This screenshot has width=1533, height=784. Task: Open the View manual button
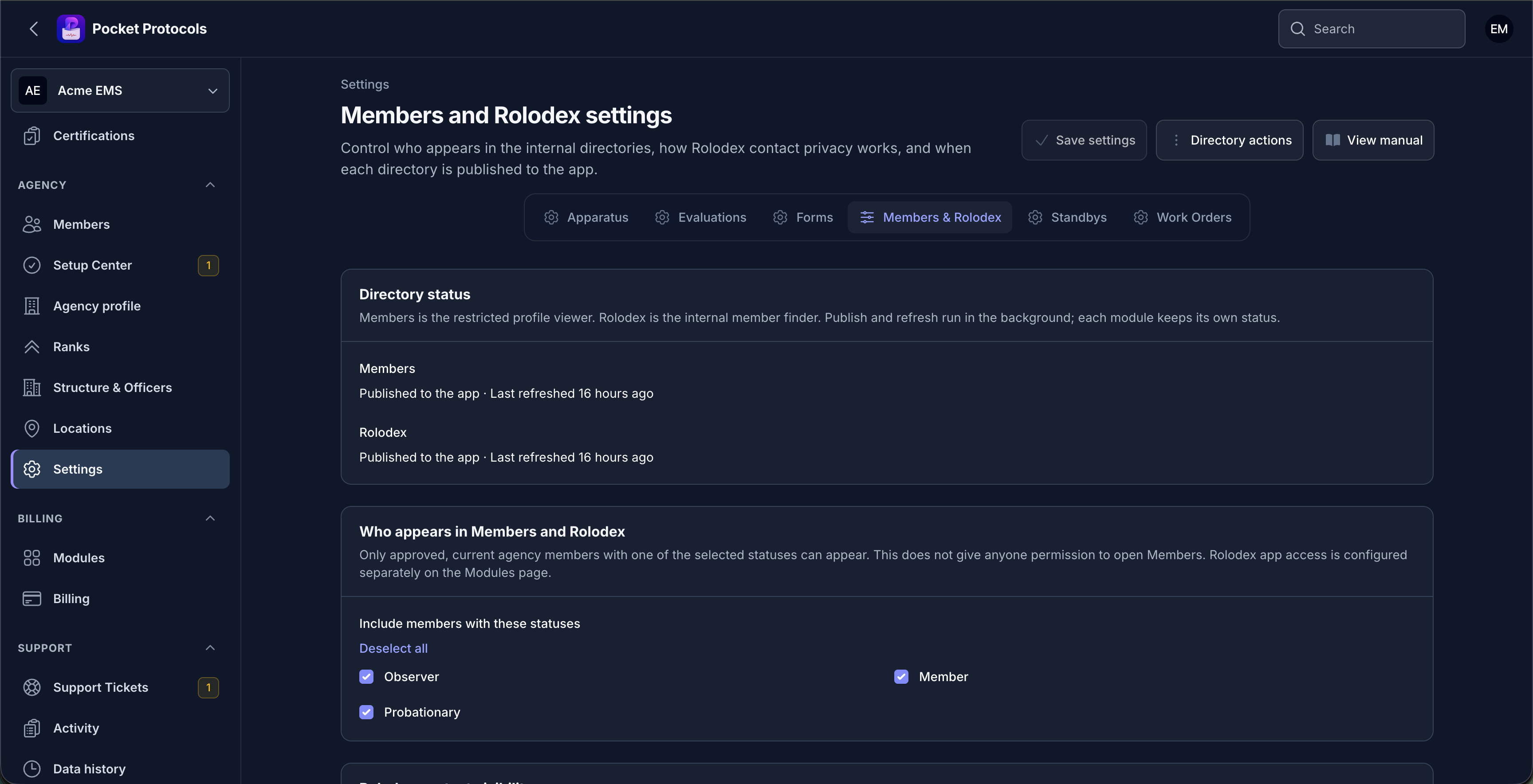tap(1373, 141)
